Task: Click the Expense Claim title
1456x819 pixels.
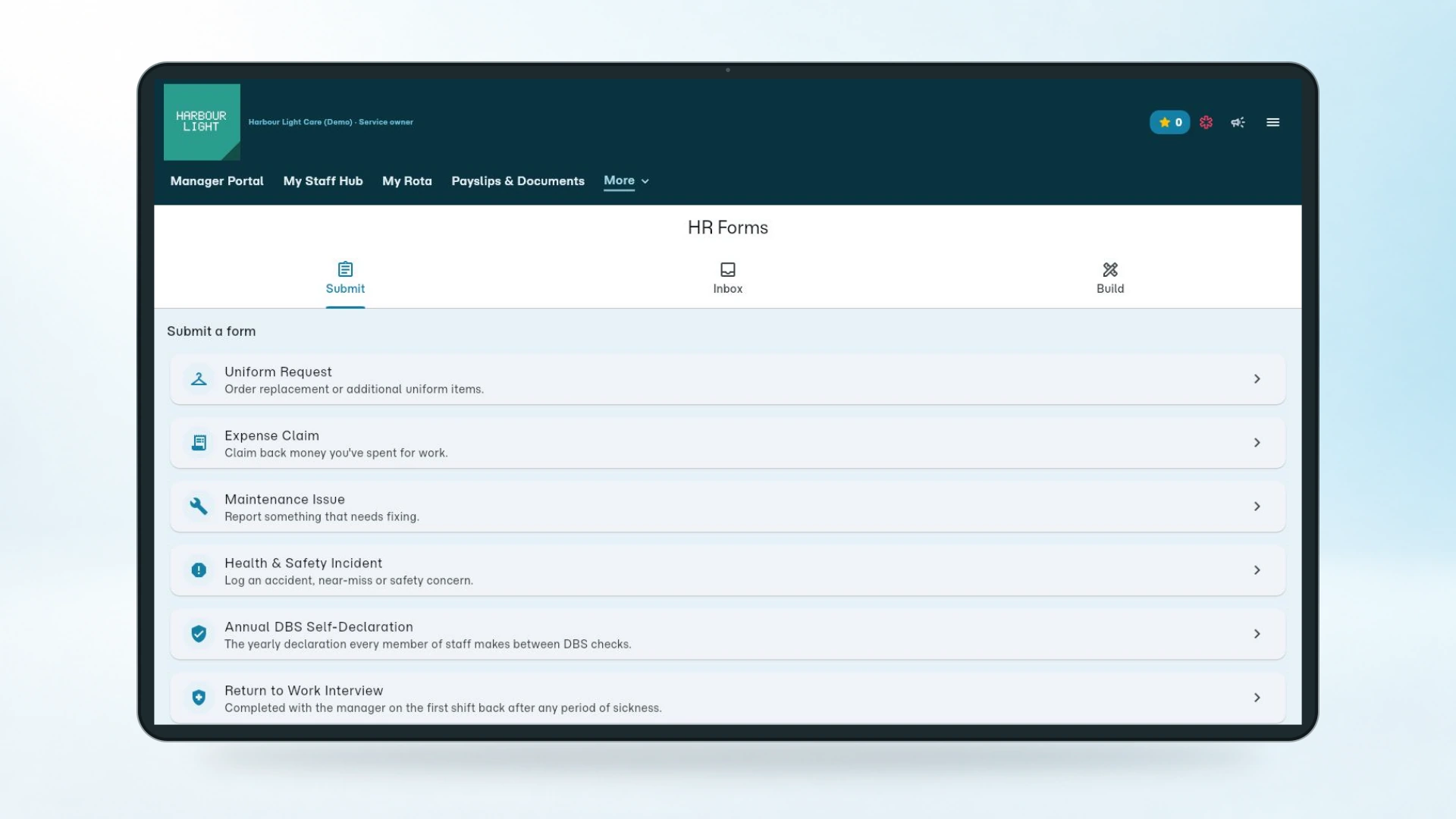Action: (271, 435)
